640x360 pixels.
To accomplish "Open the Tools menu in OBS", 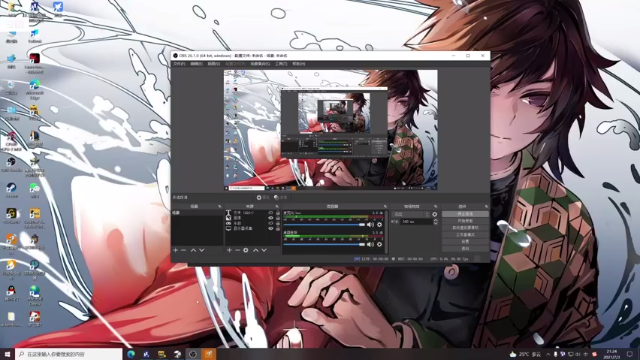I will [281, 64].
